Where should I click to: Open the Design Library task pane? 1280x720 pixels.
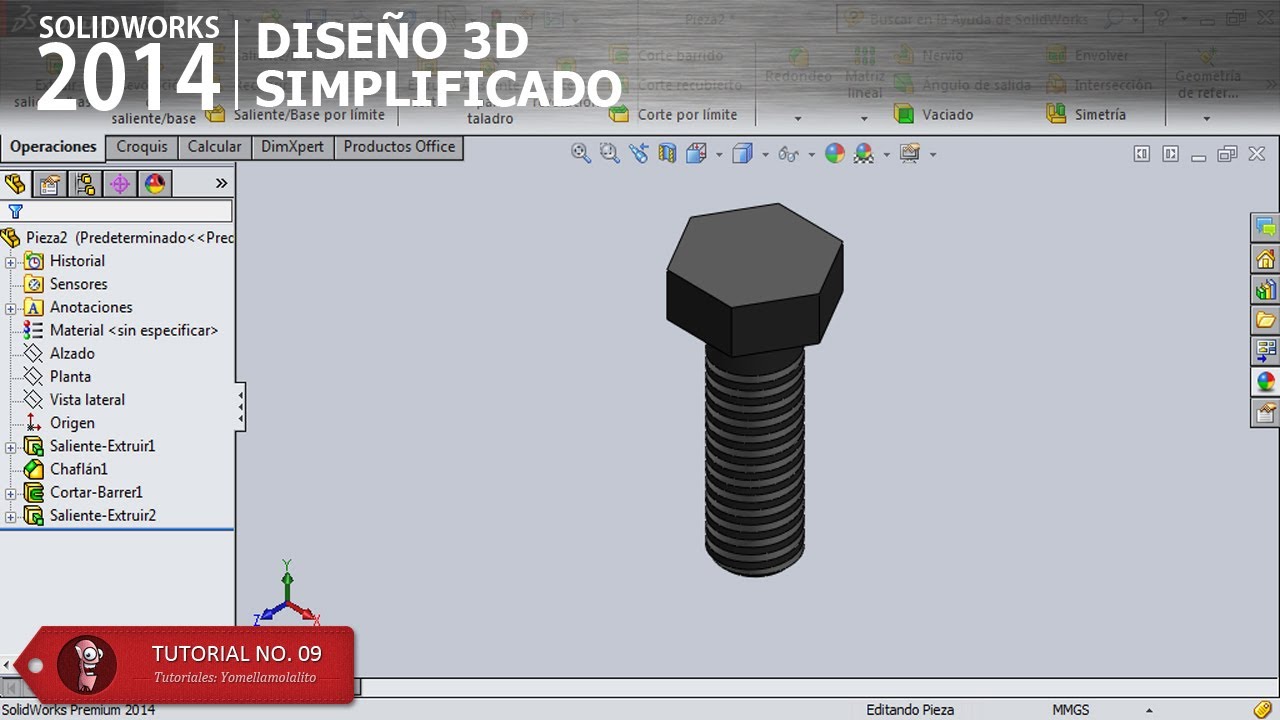1265,290
